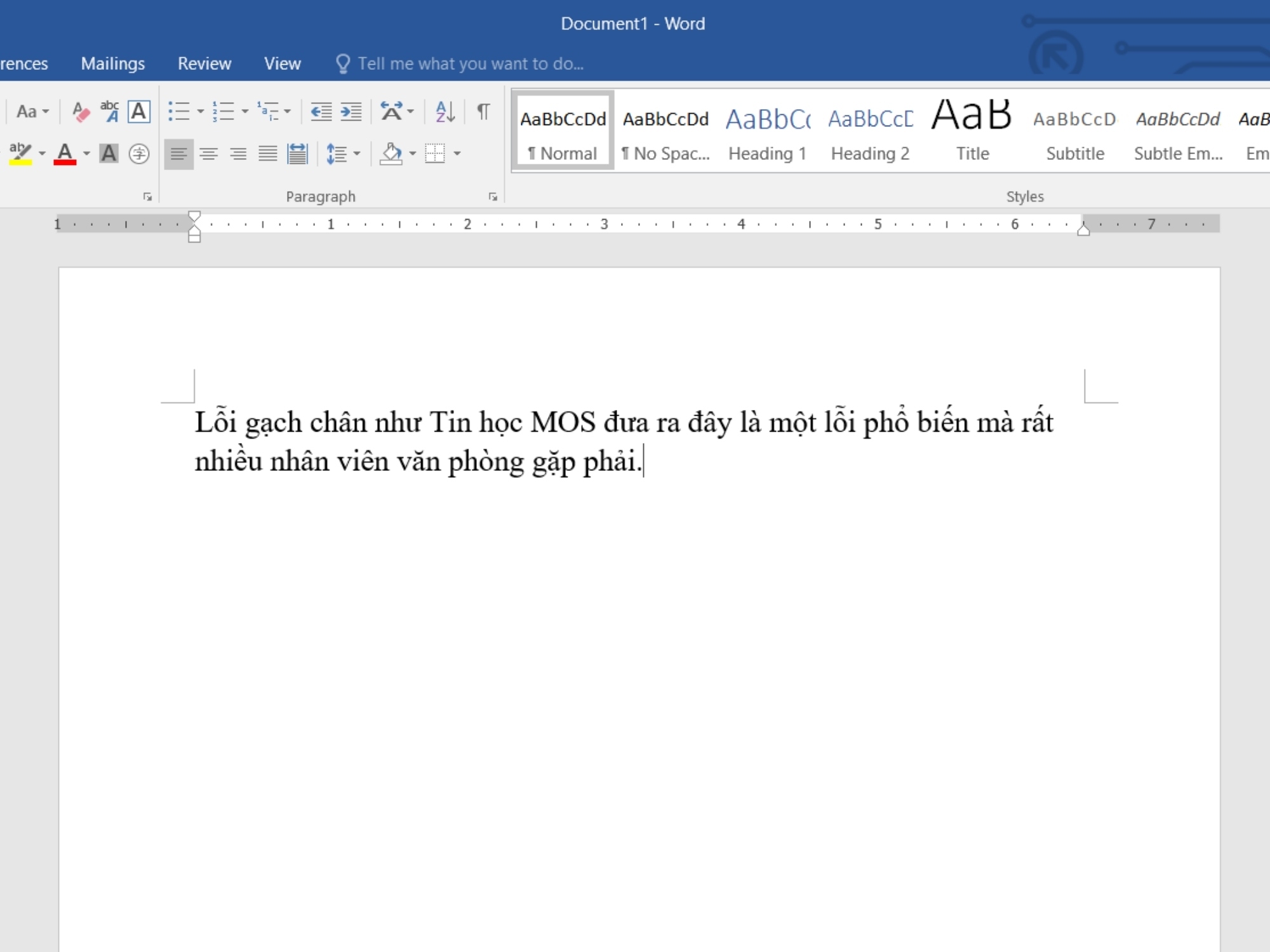Viewport: 1270px width, 952px height.
Task: Apply distributed alignment
Action: click(x=297, y=154)
